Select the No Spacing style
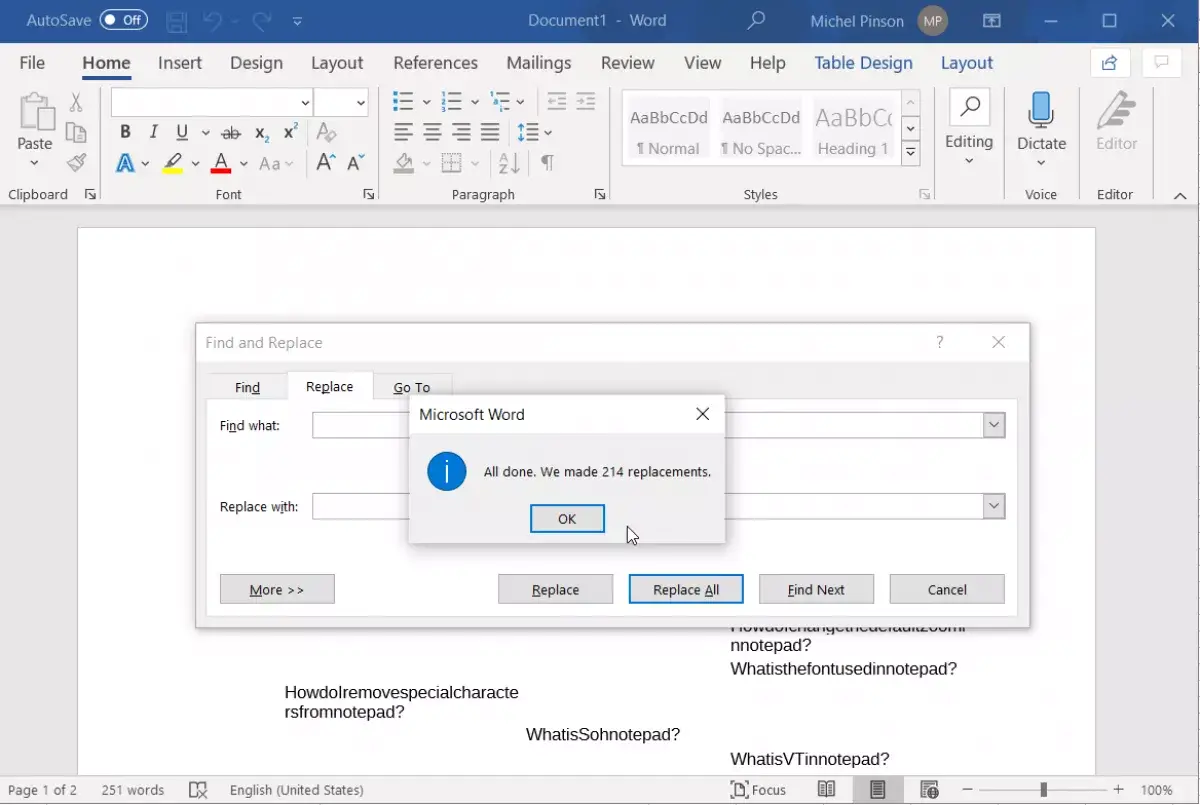The width and height of the screenshot is (1200, 805). click(761, 130)
